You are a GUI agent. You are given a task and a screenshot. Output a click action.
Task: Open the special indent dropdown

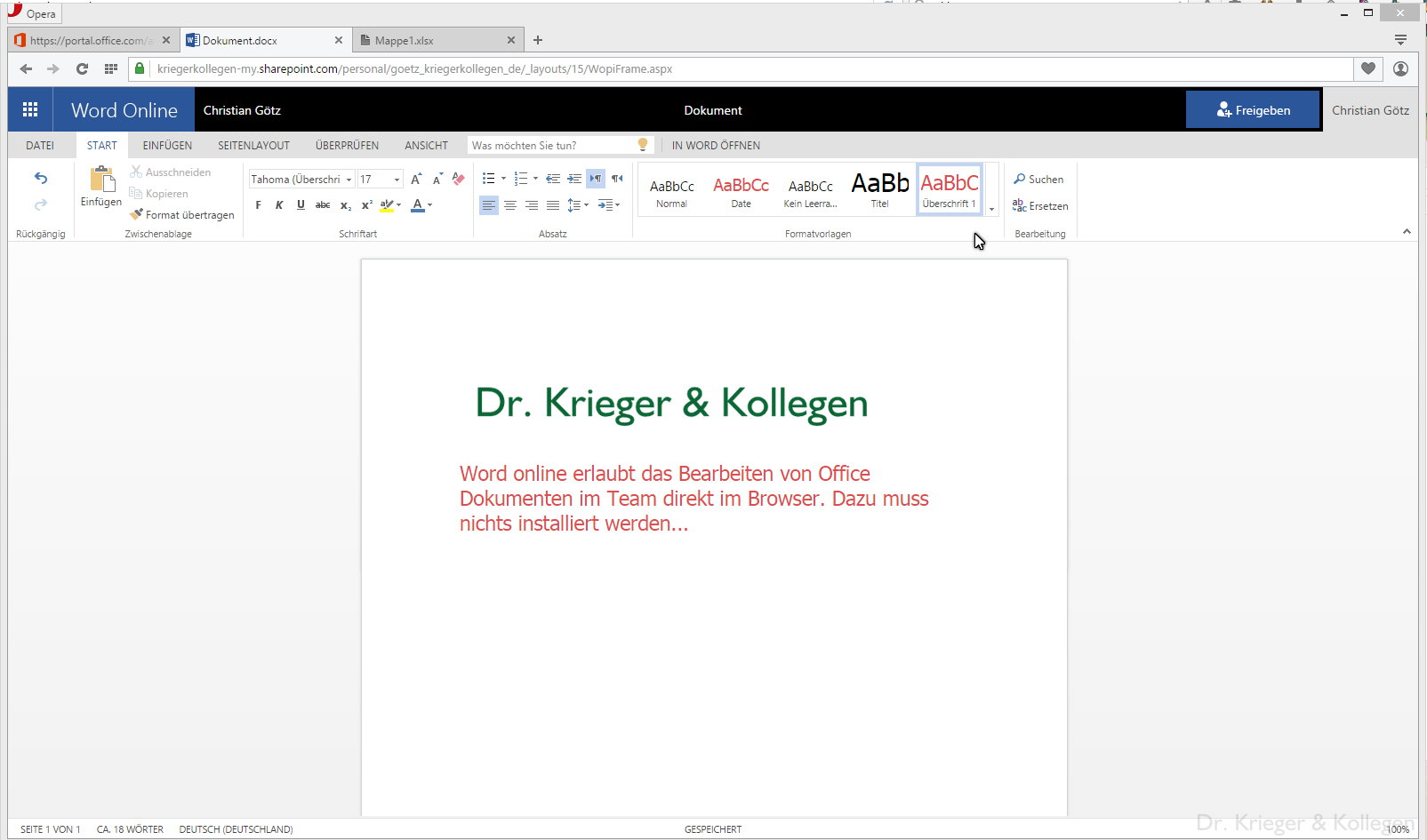(609, 205)
